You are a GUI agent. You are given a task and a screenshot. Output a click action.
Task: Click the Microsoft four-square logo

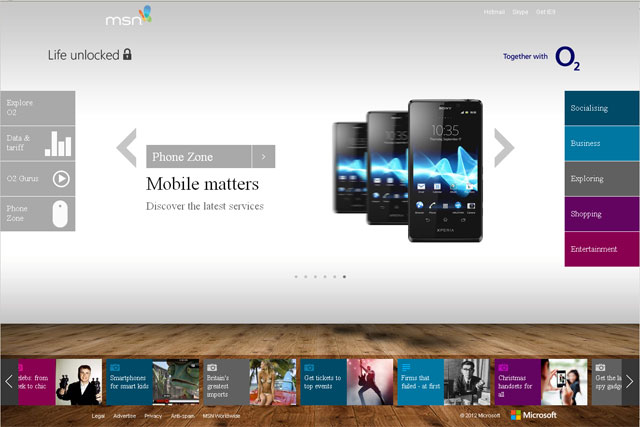(x=516, y=415)
